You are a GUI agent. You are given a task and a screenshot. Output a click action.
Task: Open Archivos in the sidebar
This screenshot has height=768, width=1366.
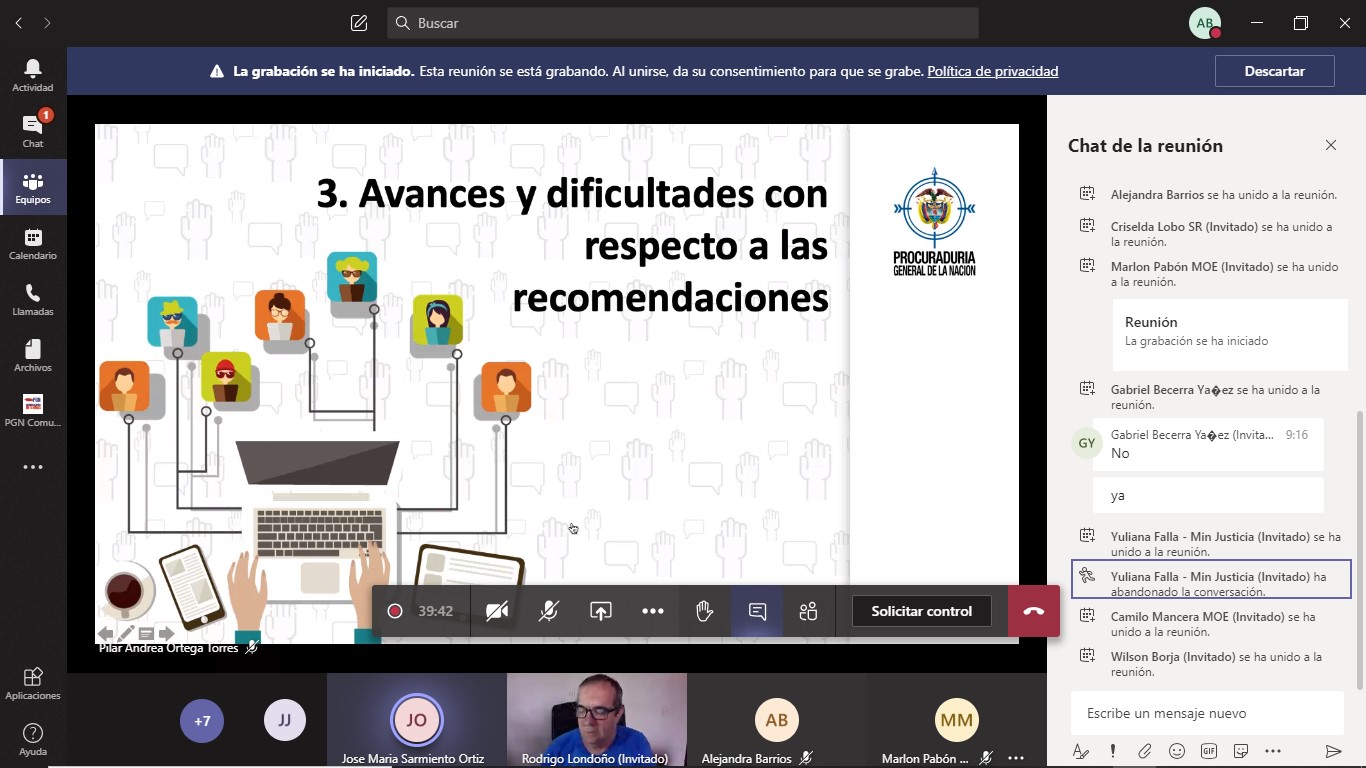click(x=33, y=355)
